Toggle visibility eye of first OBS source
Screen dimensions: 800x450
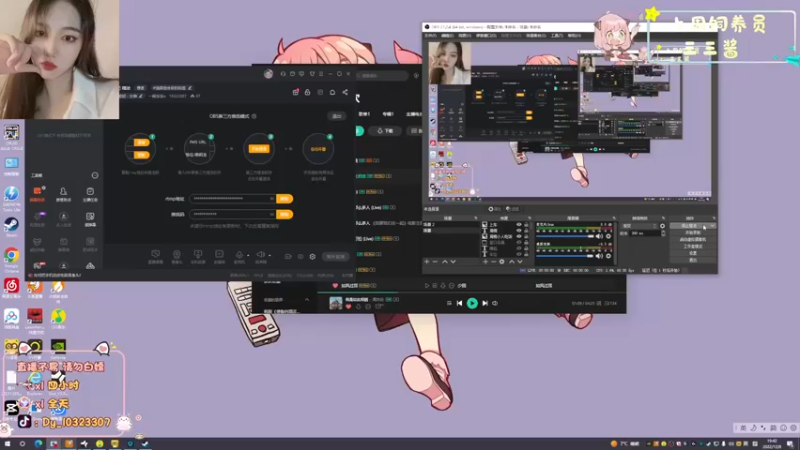point(519,224)
